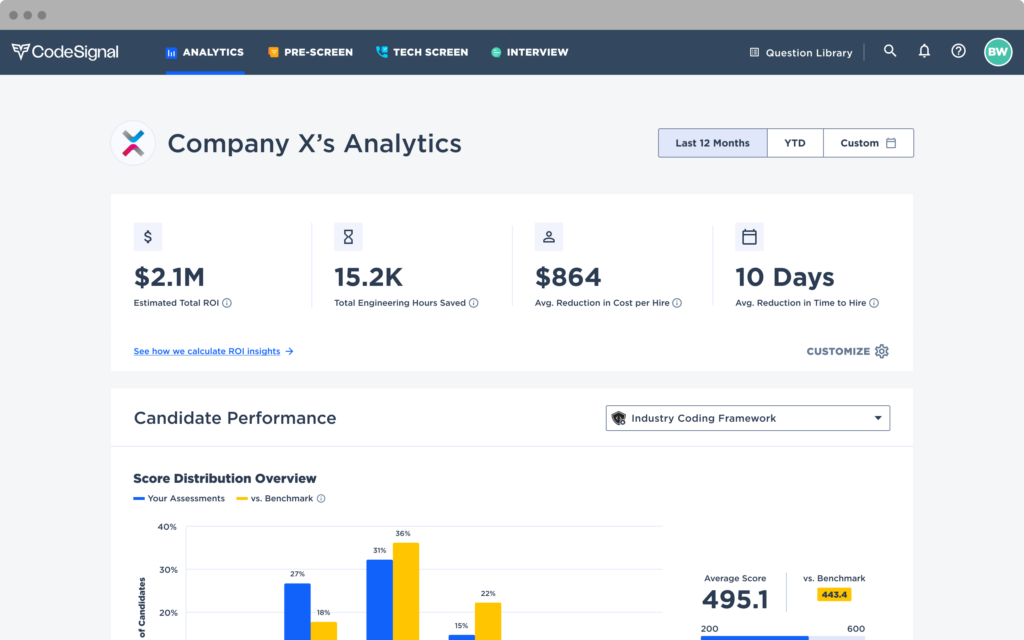Image resolution: width=1024 pixels, height=640 pixels.
Task: Click the 495.1 average score value
Action: tap(735, 599)
